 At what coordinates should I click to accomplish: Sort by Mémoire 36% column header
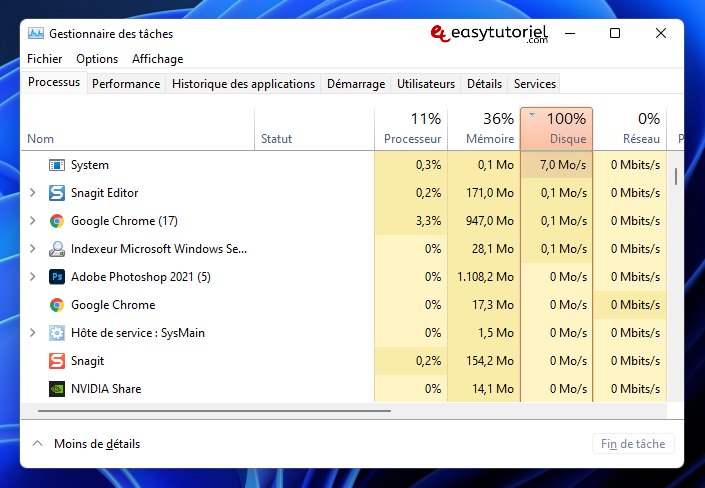pos(484,129)
